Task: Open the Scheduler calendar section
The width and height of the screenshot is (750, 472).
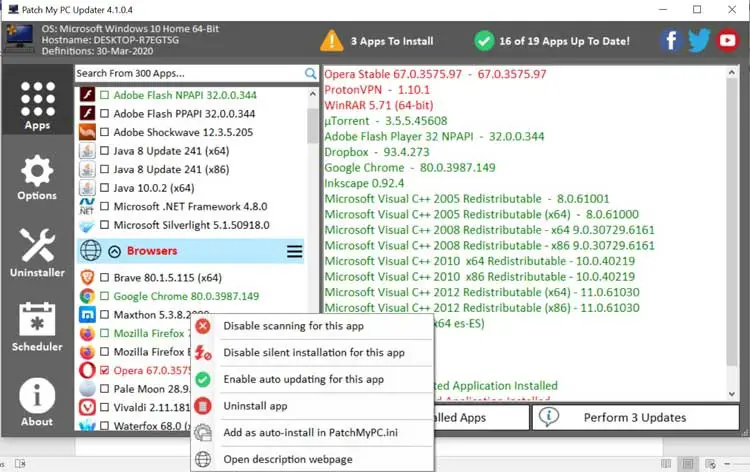Action: coord(37,327)
